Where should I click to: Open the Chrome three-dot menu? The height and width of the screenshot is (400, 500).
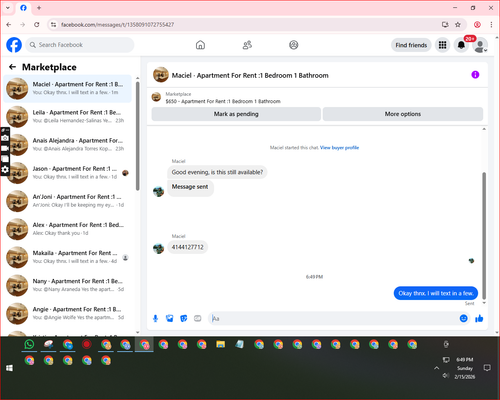[491, 24]
